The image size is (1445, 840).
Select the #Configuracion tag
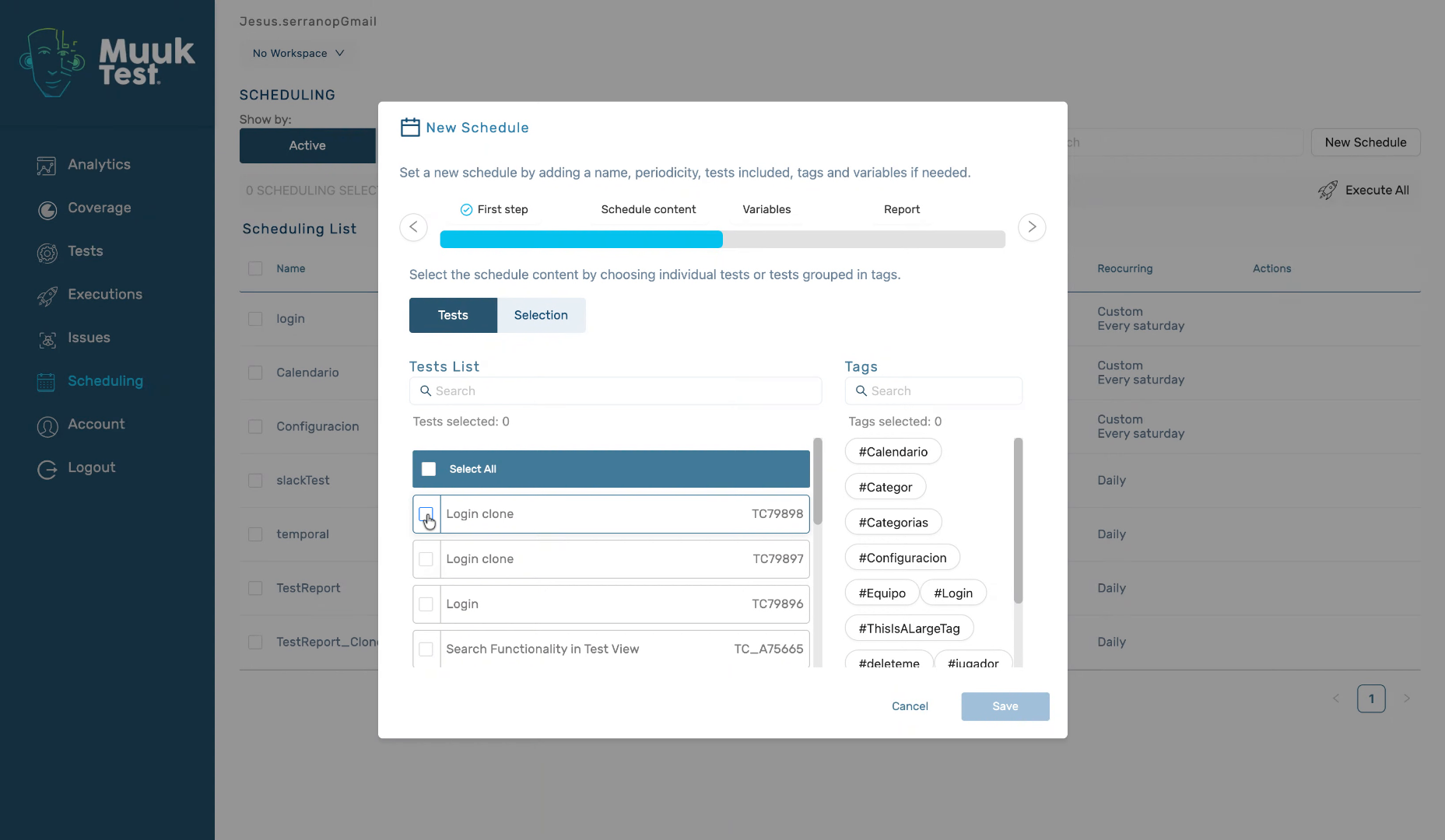903,558
